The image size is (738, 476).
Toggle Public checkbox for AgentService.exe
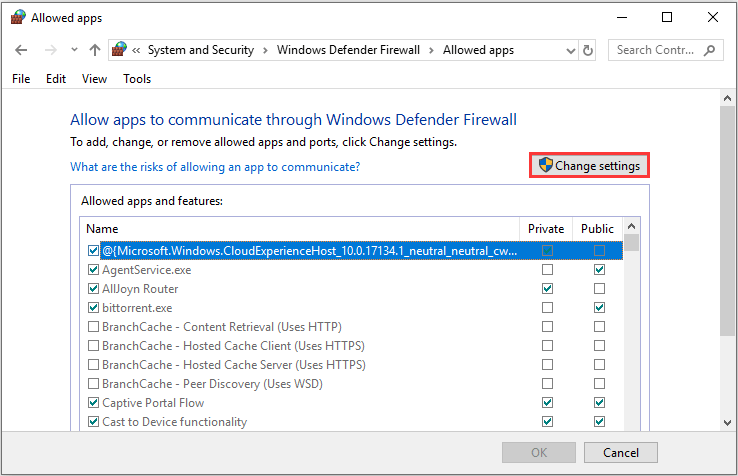click(599, 270)
